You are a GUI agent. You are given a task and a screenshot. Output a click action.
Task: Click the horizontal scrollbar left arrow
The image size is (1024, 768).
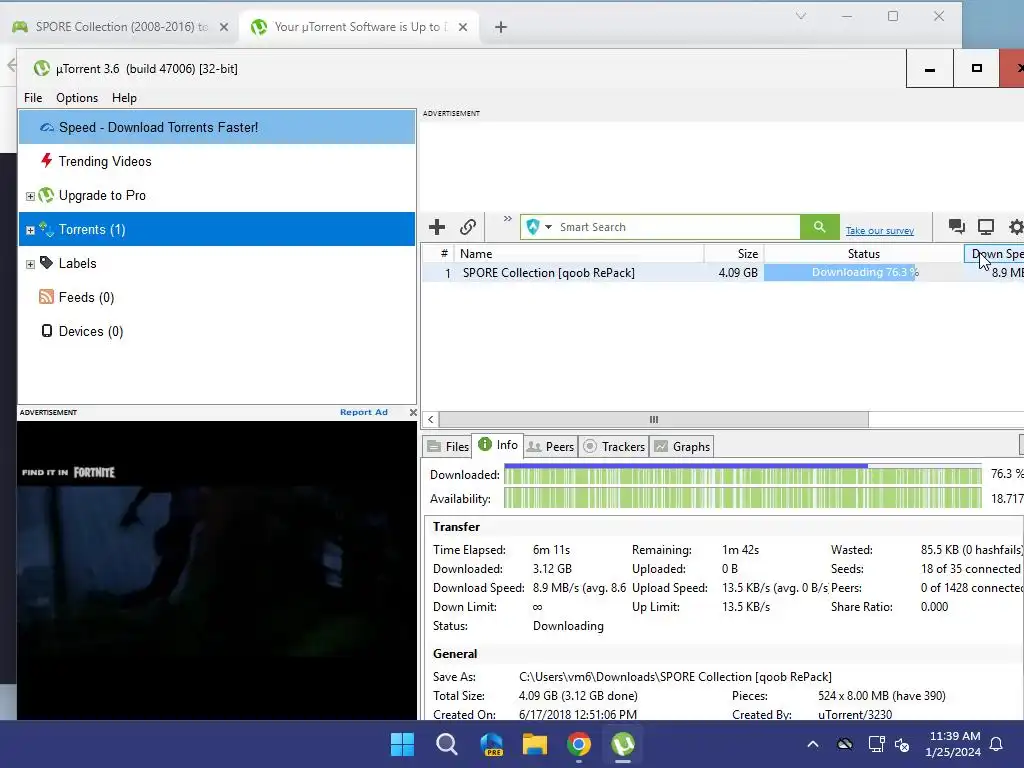[430, 419]
